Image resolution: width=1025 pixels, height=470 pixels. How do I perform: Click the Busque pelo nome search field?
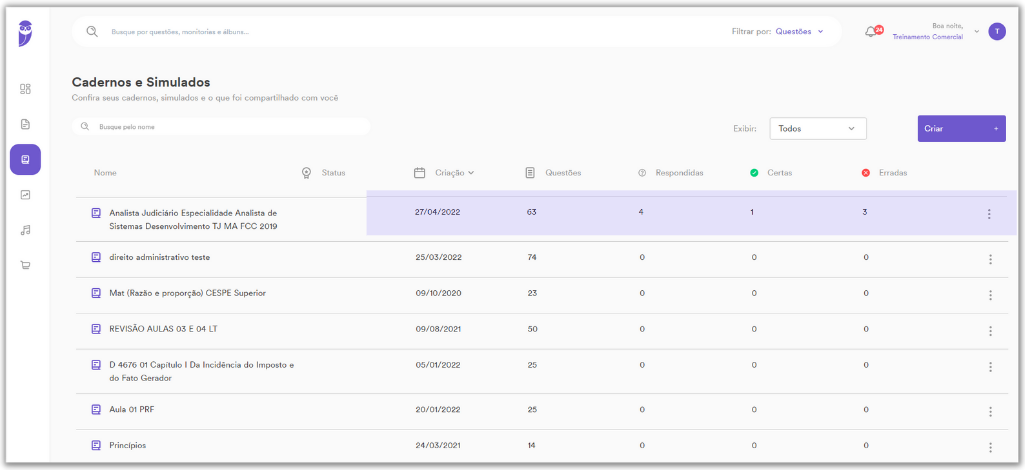[x=221, y=127]
